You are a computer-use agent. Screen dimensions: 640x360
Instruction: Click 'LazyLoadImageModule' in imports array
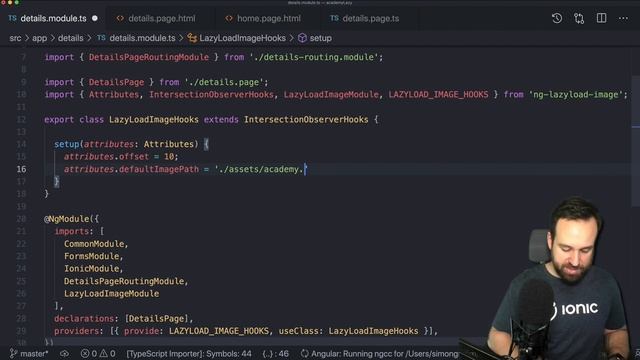click(111, 293)
